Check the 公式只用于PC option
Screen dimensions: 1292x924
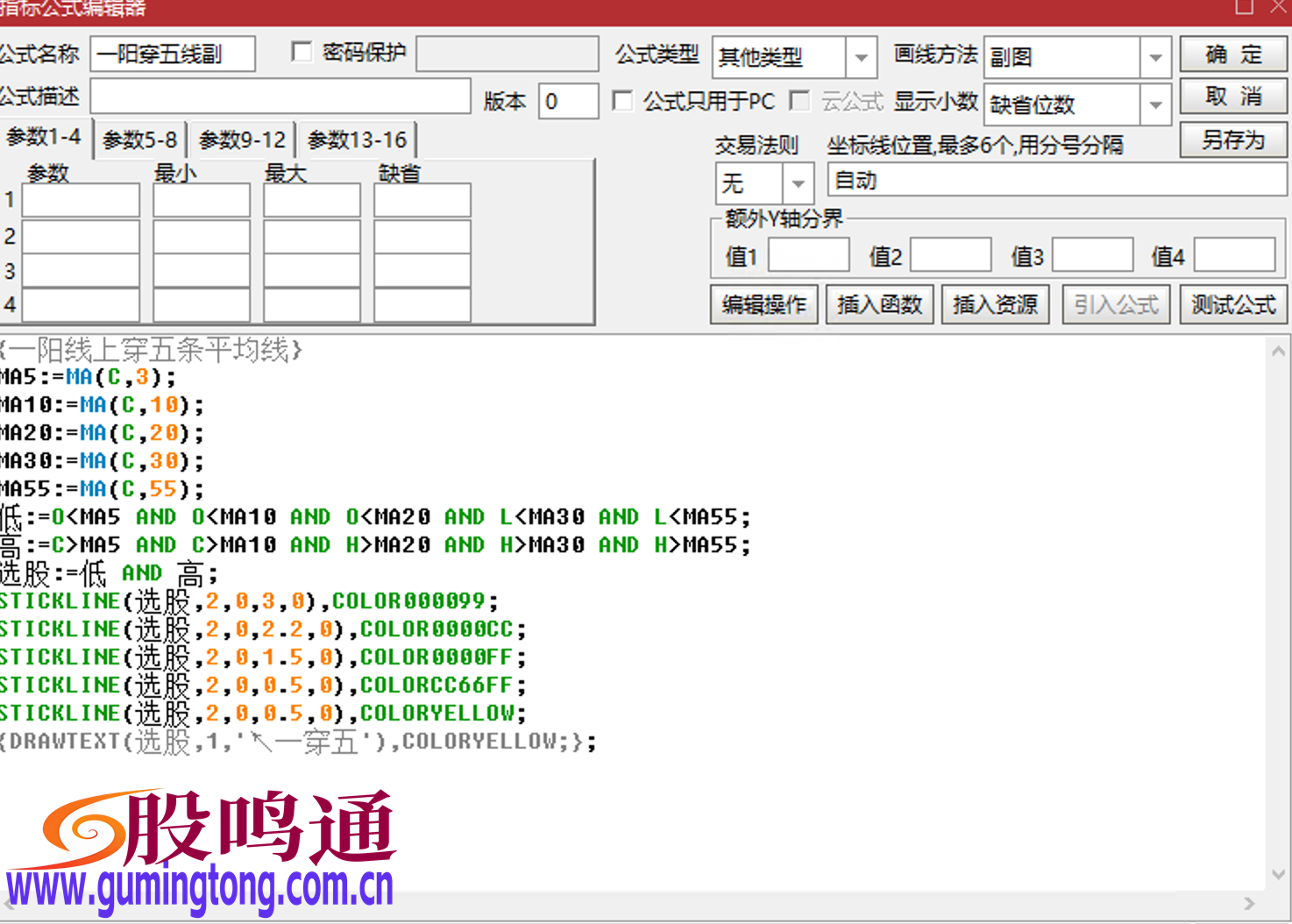623,101
